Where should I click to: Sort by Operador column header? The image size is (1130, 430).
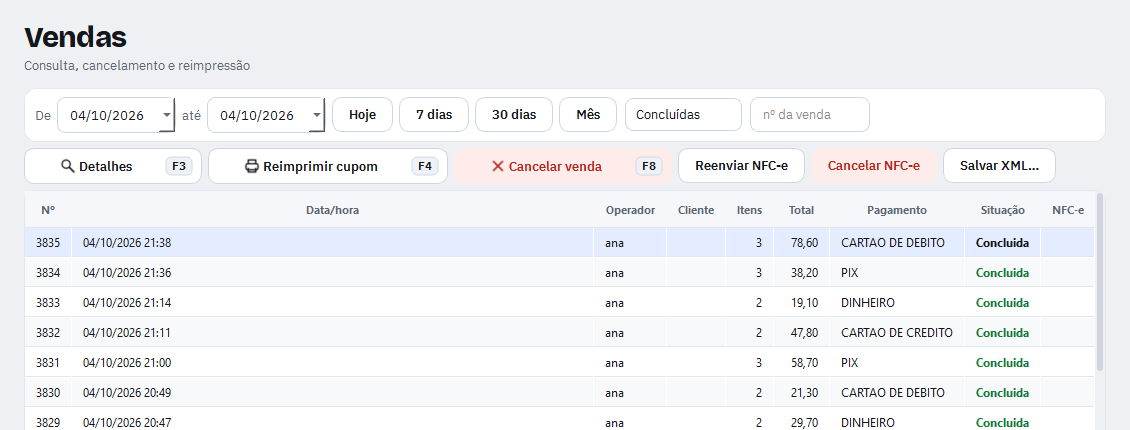coord(631,210)
